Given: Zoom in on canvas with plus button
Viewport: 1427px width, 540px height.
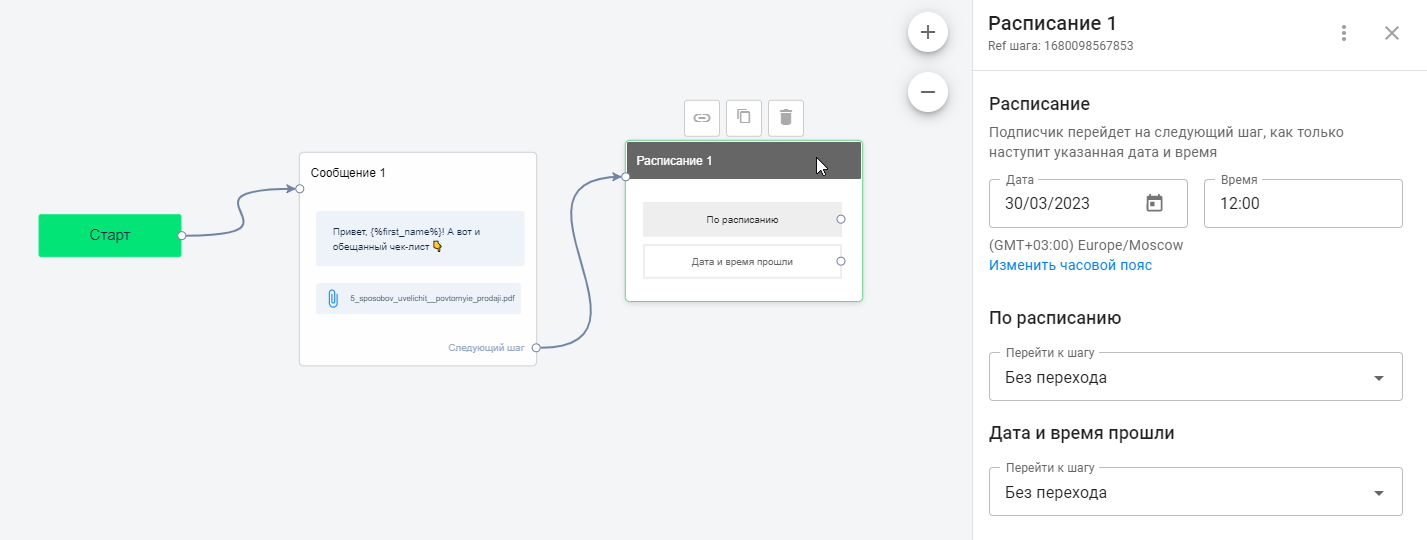Looking at the screenshot, I should [927, 32].
